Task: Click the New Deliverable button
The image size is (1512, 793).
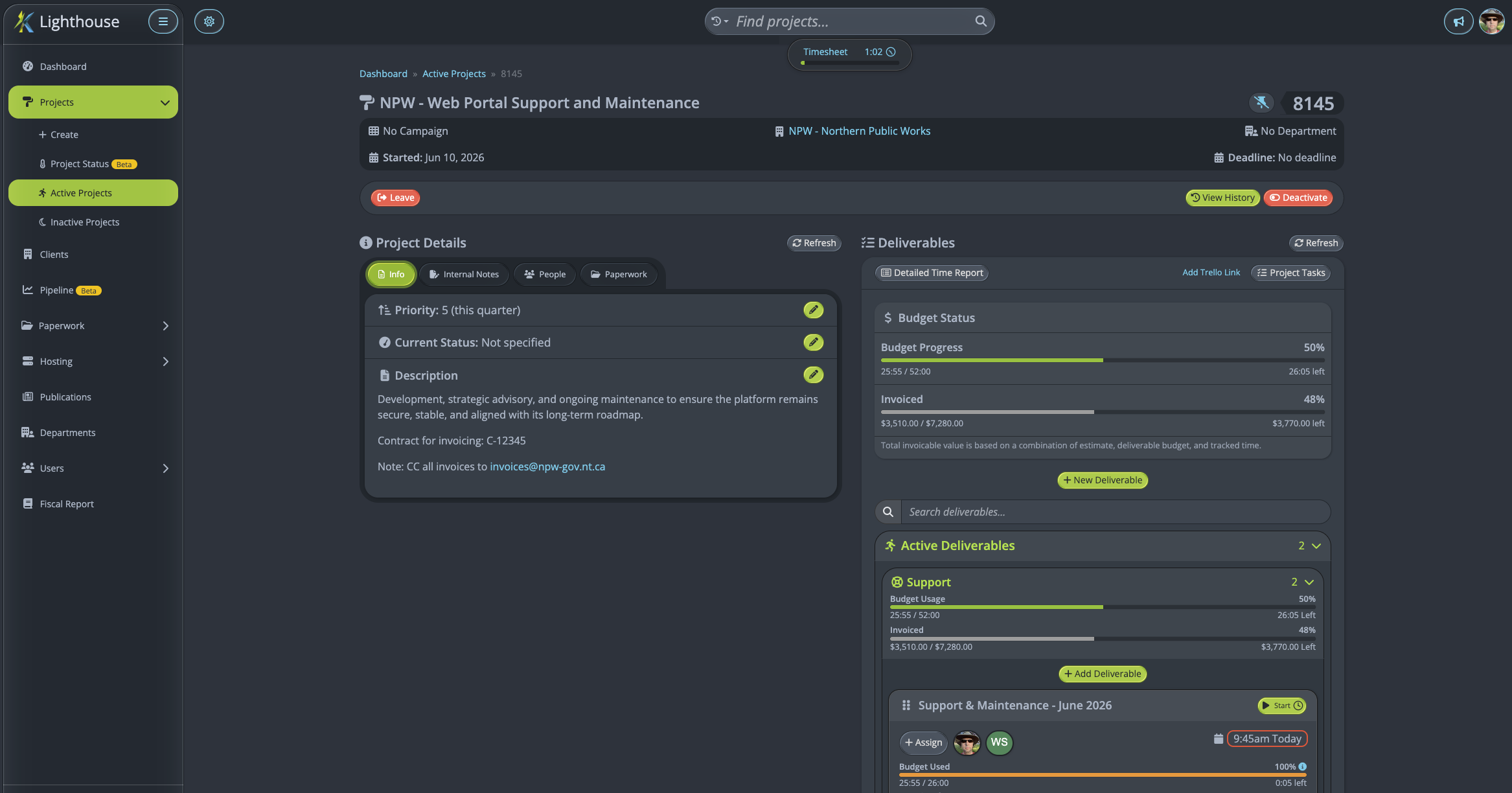Action: point(1103,480)
